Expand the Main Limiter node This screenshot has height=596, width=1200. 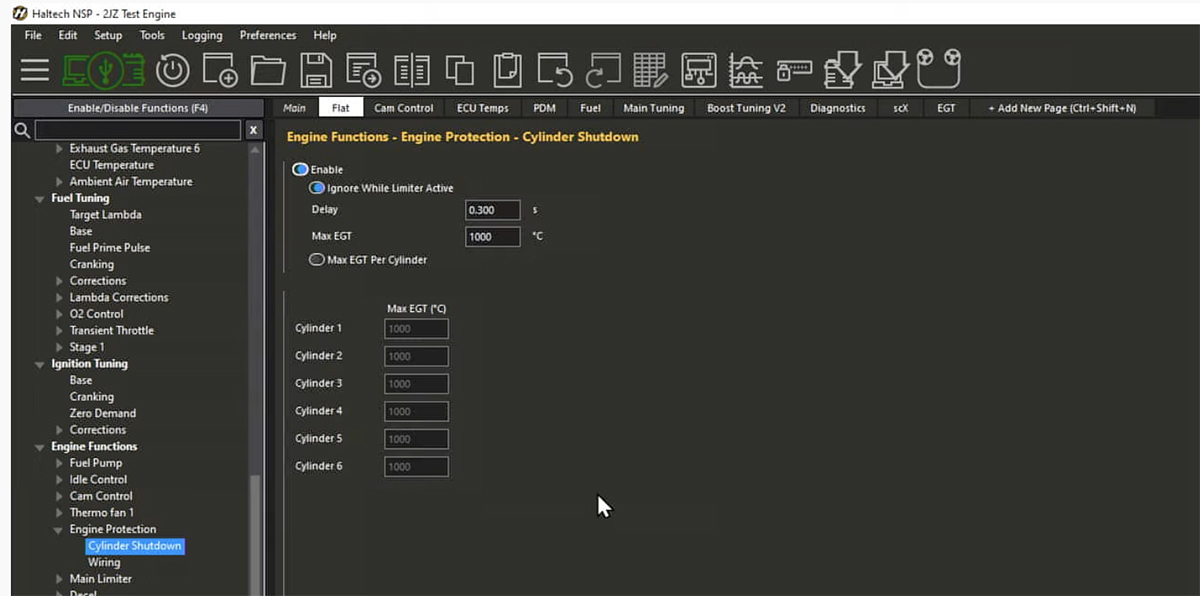tap(60, 579)
